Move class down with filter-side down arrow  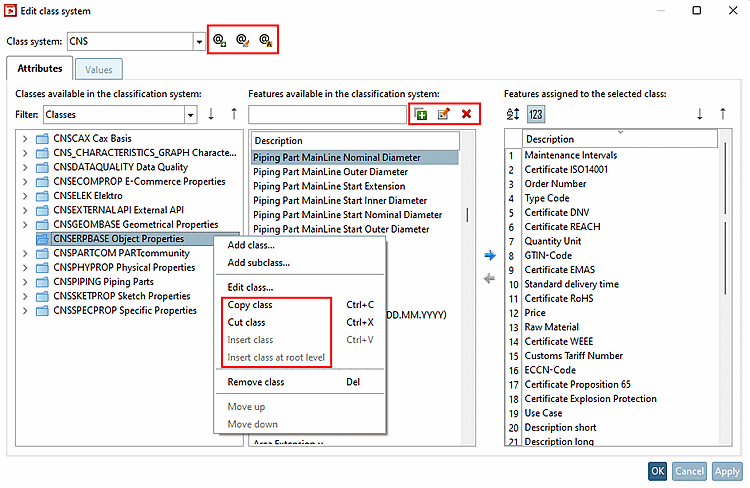pos(211,114)
